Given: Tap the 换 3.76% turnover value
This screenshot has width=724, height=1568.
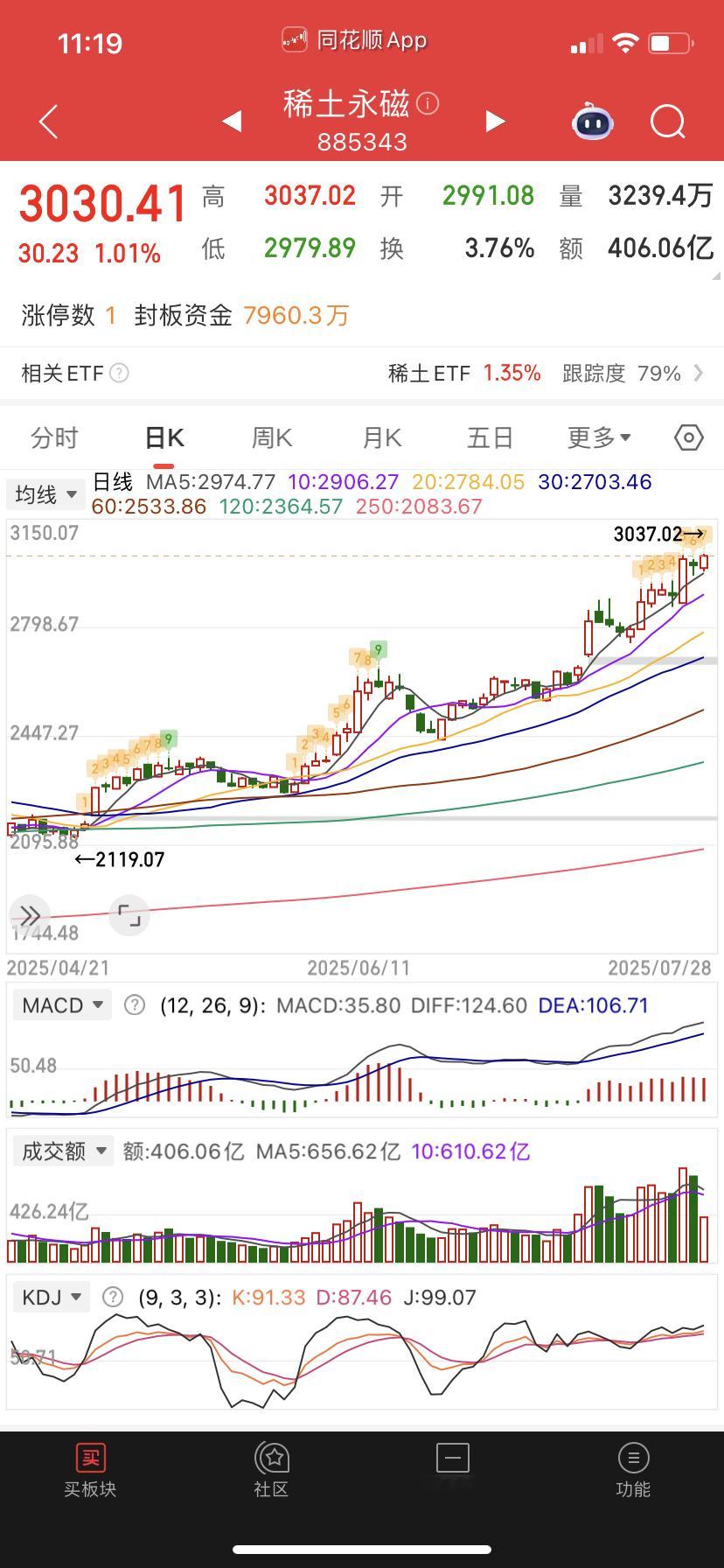Looking at the screenshot, I should point(499,248).
